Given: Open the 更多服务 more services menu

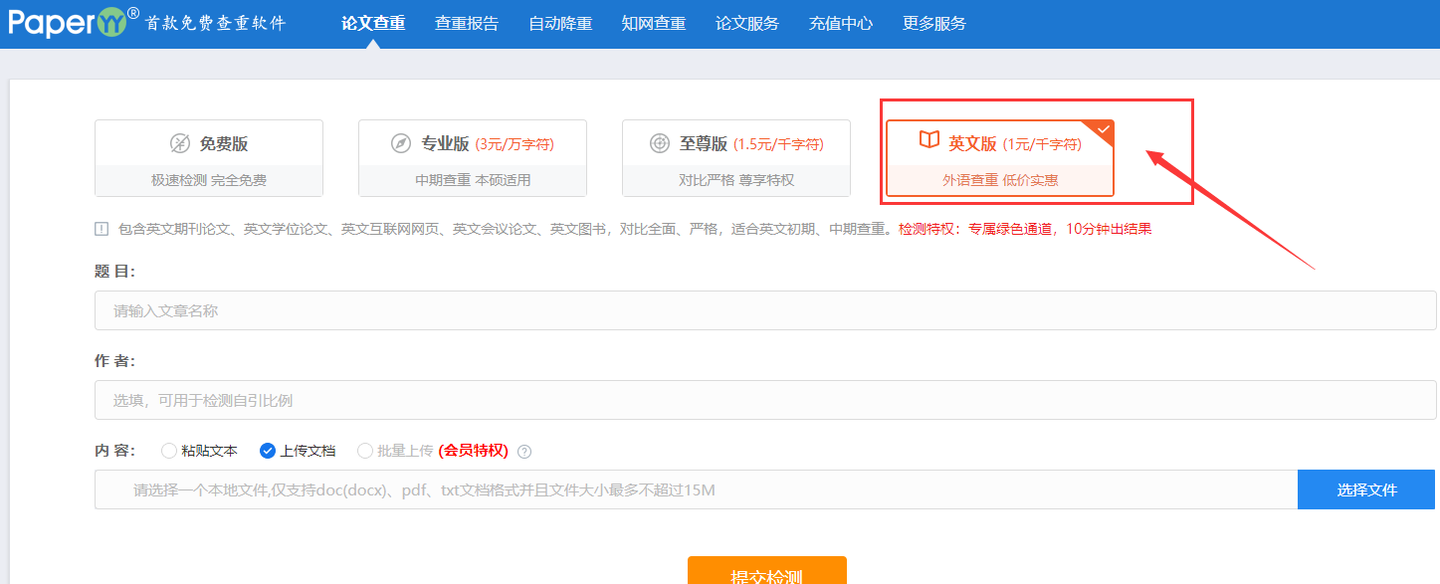Looking at the screenshot, I should [934, 23].
